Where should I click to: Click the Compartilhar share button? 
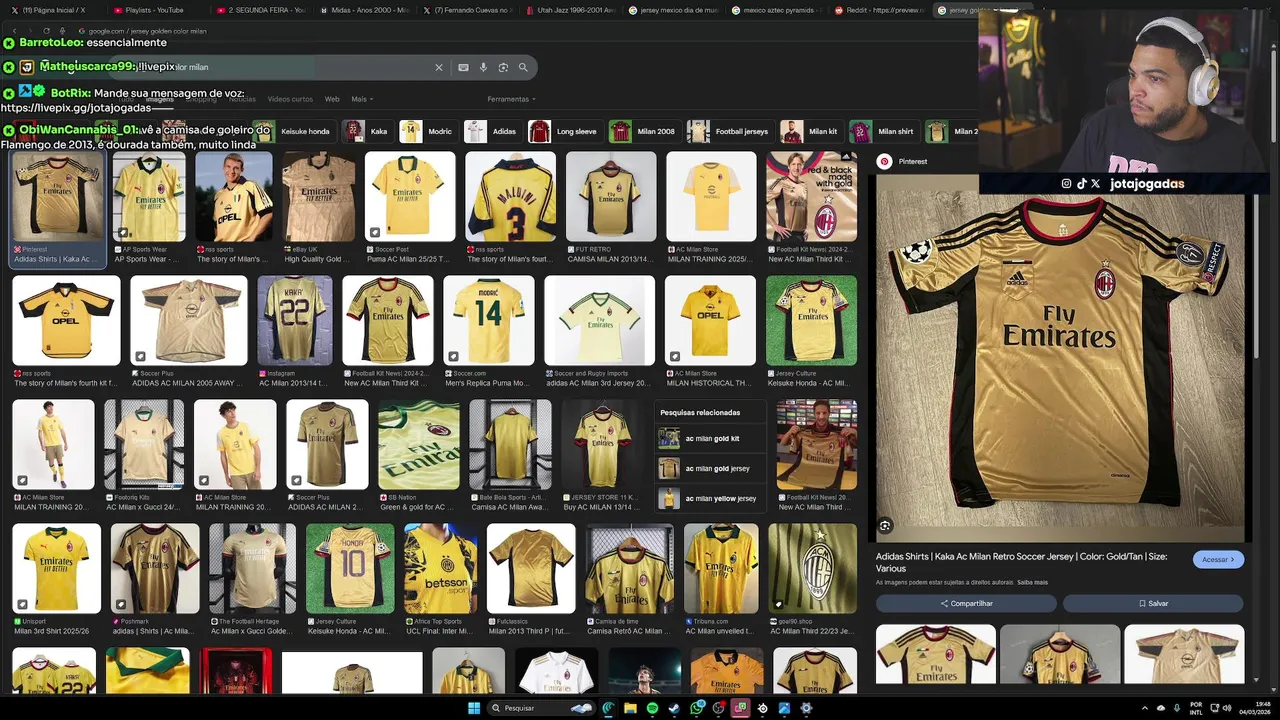pos(966,603)
